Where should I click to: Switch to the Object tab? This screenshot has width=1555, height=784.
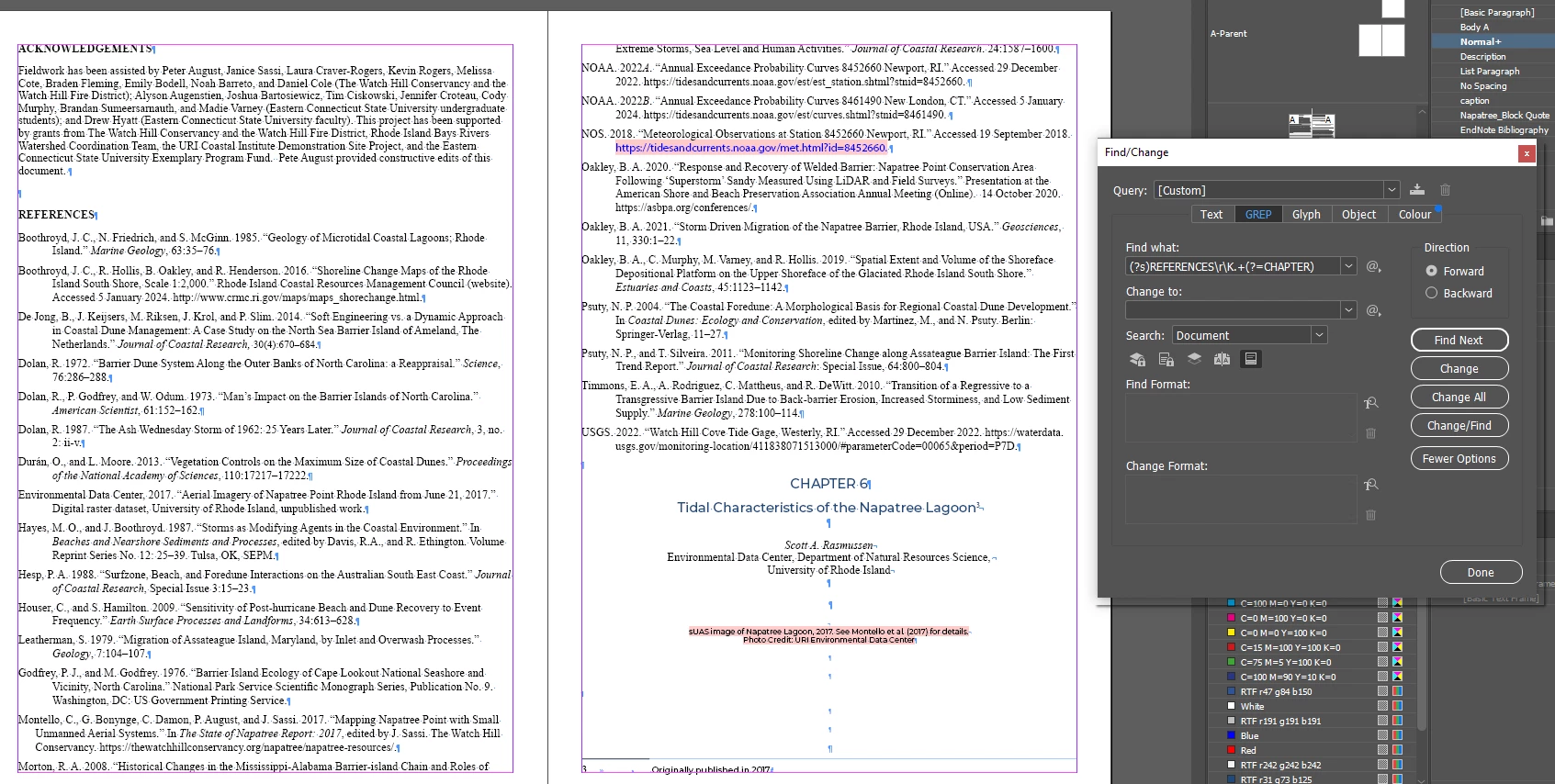click(x=1358, y=214)
